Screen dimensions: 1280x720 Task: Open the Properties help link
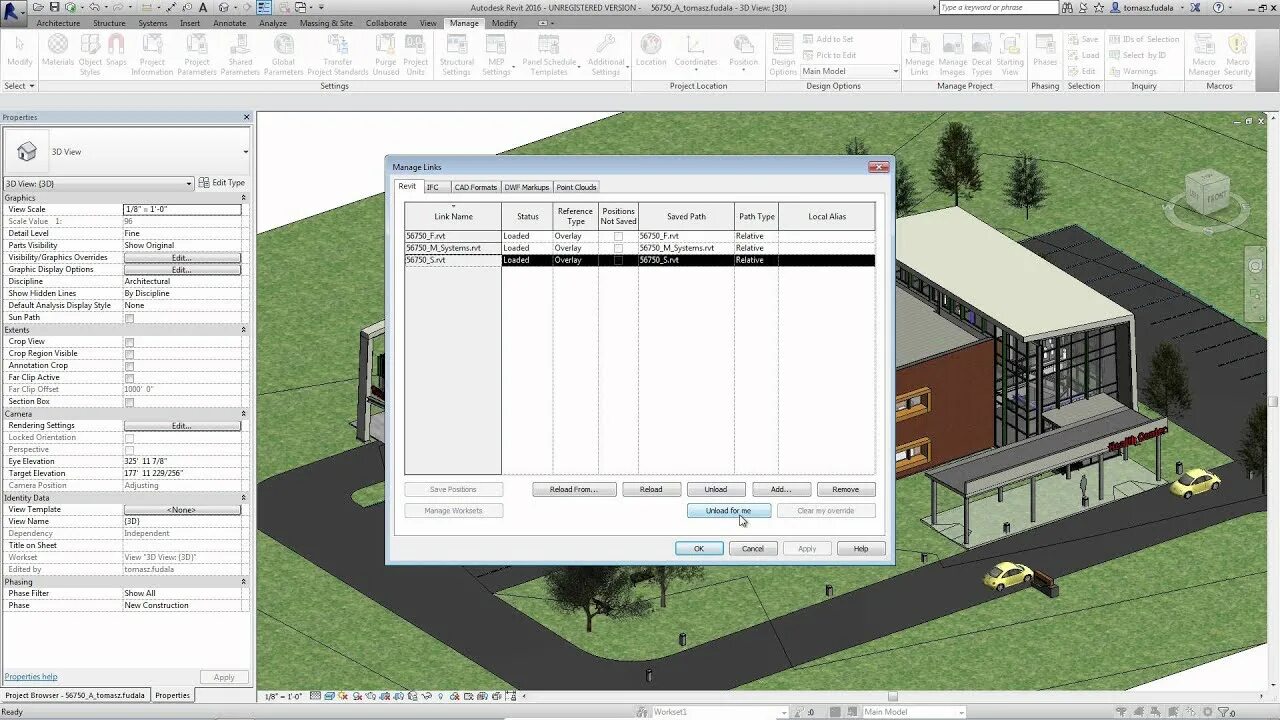point(31,677)
